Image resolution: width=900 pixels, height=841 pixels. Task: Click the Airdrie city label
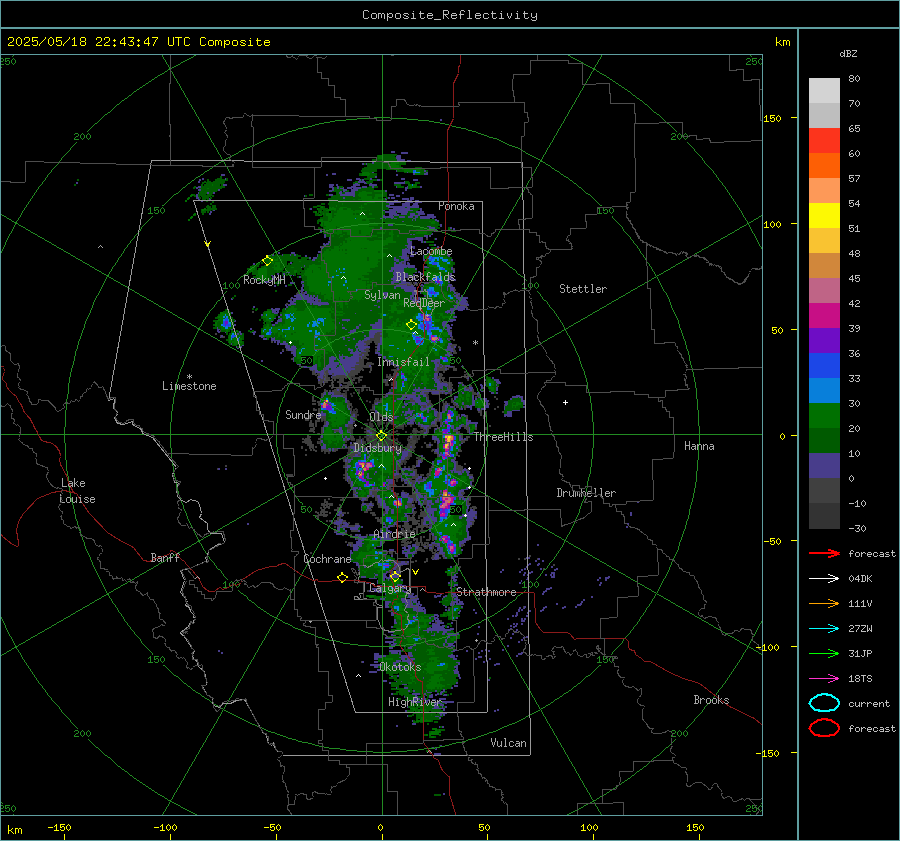click(x=394, y=534)
